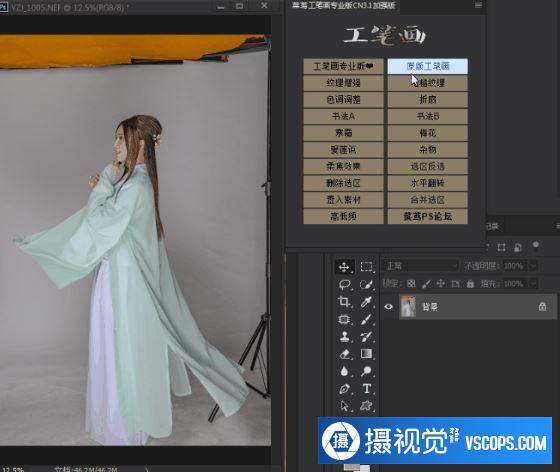The height and width of the screenshot is (472, 560).
Task: Click the 原版工笔画 button
Action: tap(428, 66)
